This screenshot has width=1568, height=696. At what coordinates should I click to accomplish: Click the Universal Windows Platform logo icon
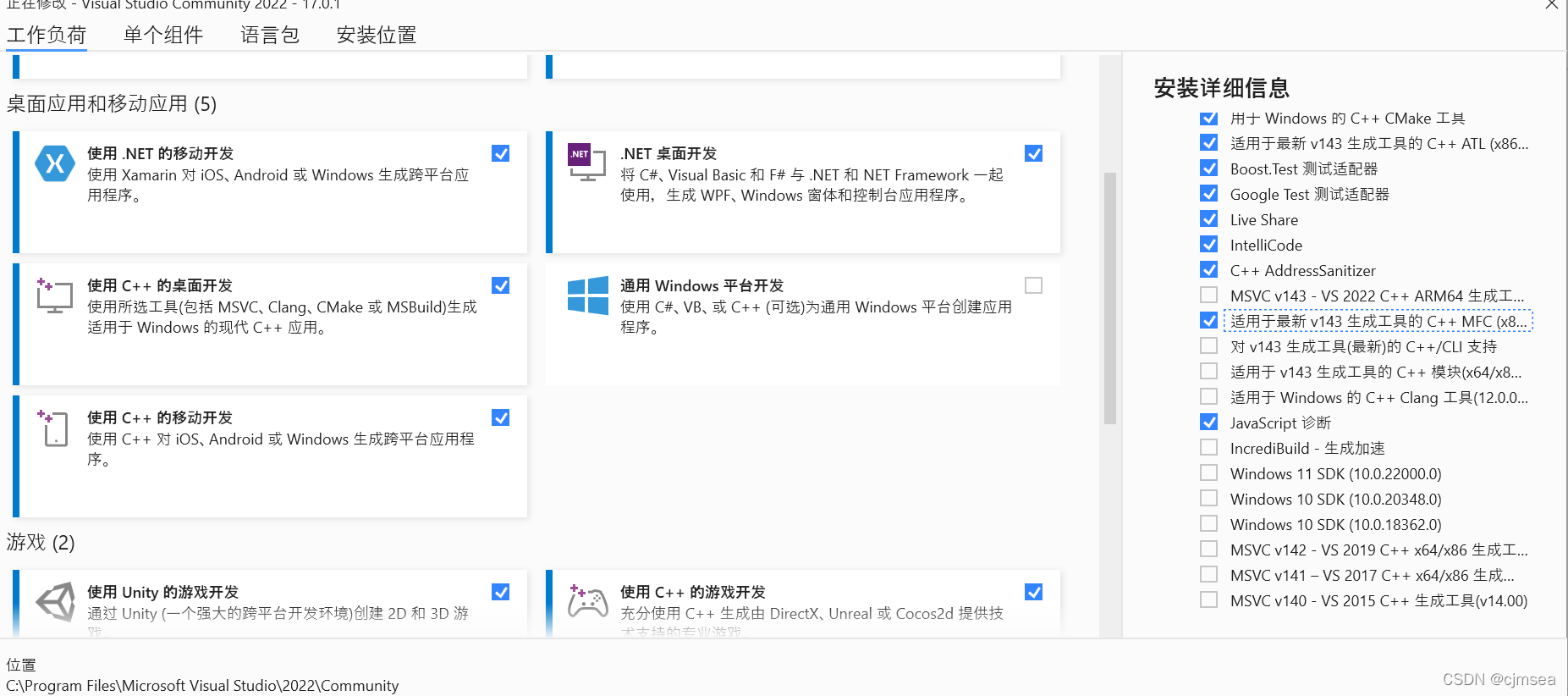click(587, 296)
